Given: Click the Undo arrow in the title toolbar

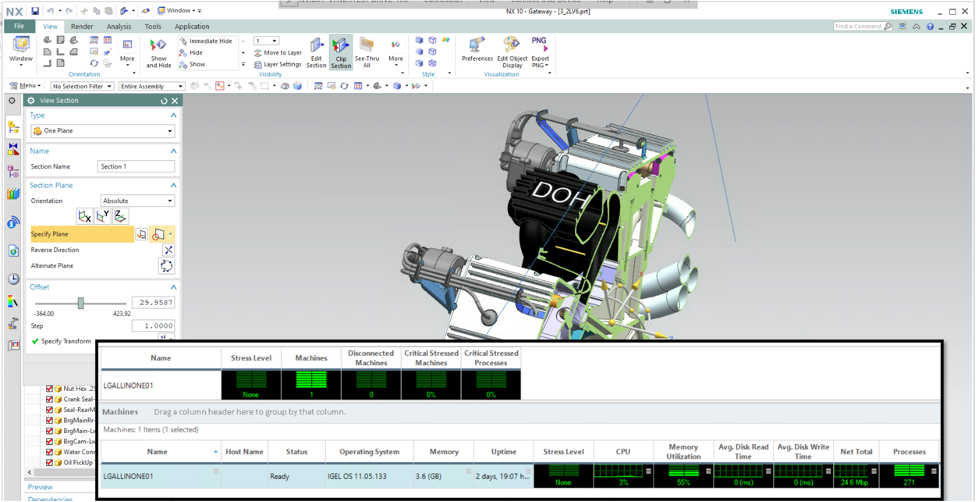Looking at the screenshot, I should pos(50,11).
